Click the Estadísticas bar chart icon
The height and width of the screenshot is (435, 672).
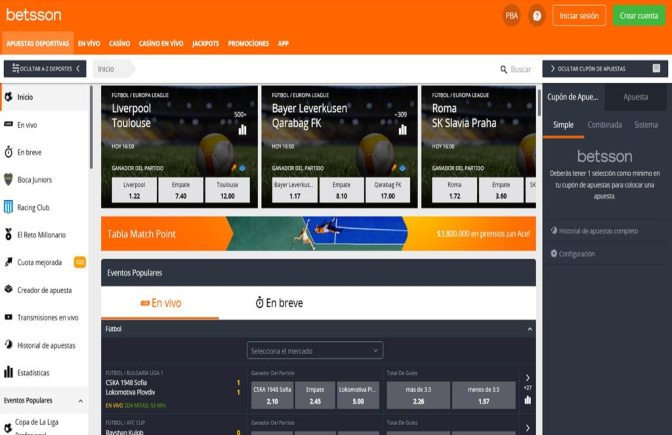click(9, 372)
